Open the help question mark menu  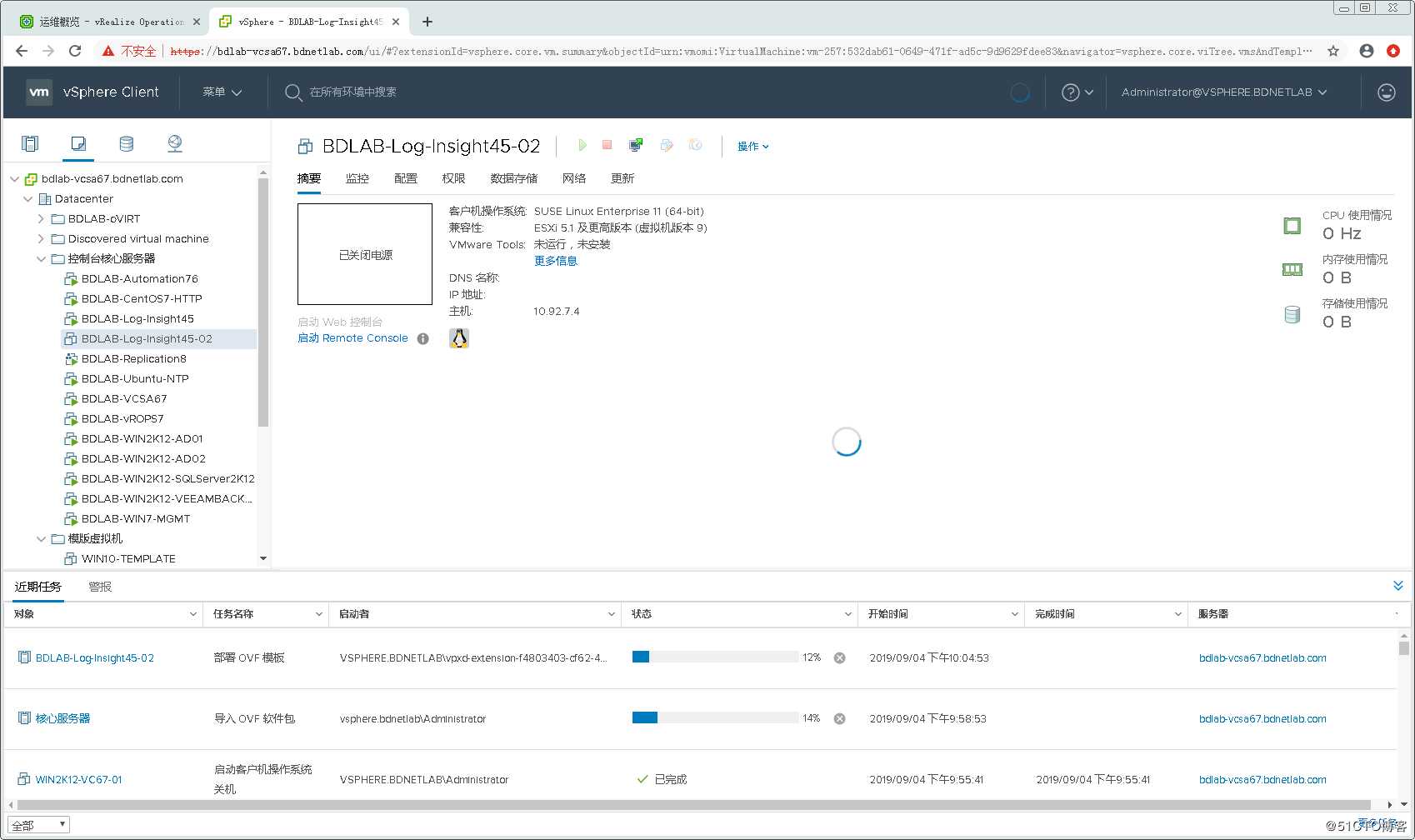pyautogui.click(x=1077, y=92)
